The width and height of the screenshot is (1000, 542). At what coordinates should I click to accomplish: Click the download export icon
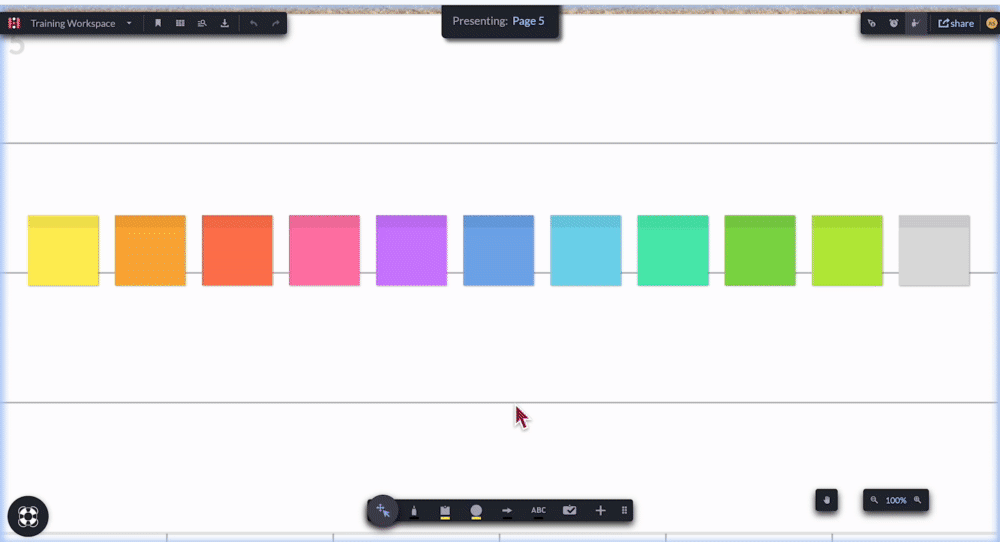(x=224, y=24)
